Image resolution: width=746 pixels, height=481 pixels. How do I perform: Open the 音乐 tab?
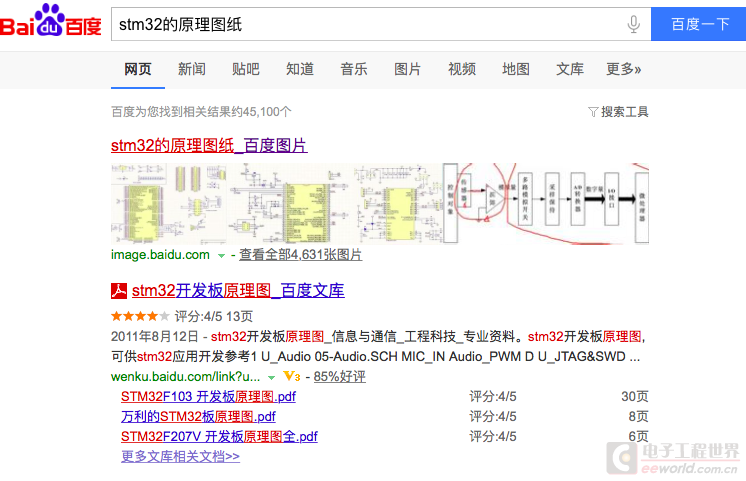(x=353, y=69)
